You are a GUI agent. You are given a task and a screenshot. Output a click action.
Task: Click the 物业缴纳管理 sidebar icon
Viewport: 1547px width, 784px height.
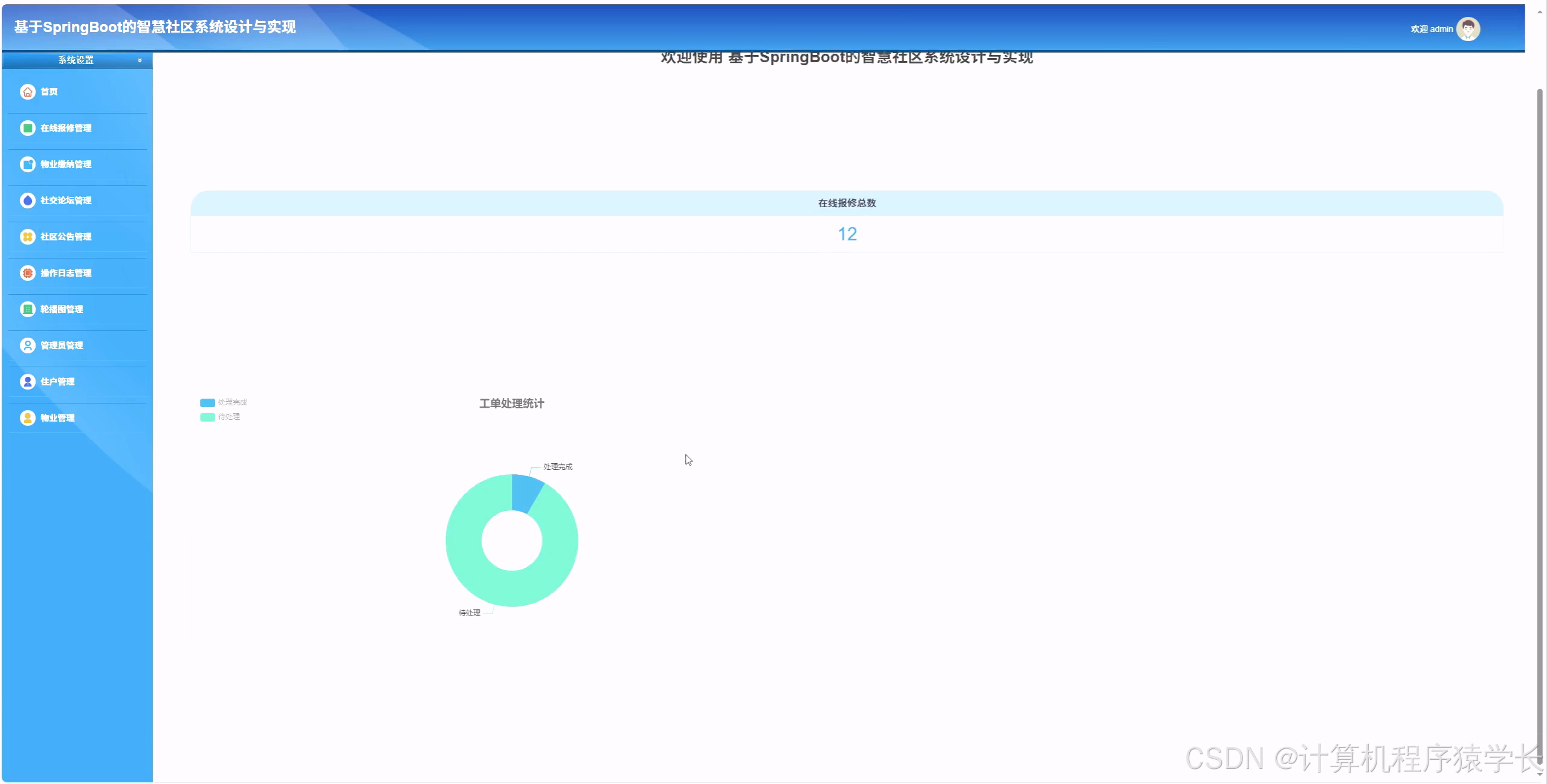(x=27, y=164)
